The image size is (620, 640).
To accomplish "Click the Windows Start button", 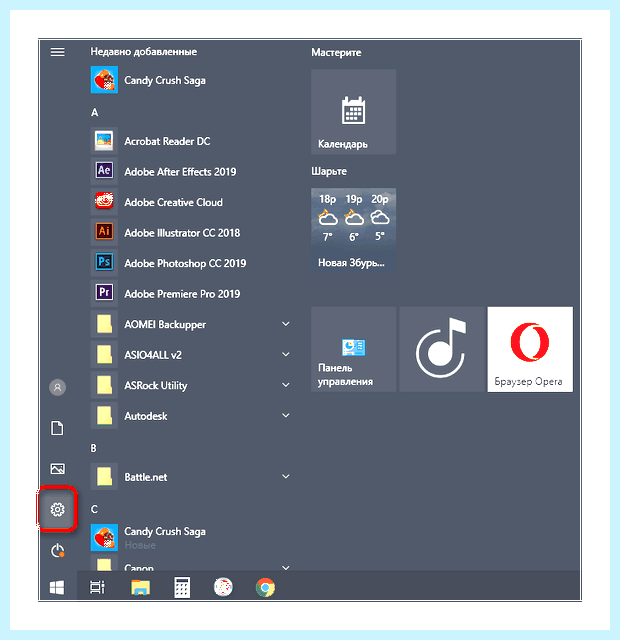I will tap(57, 588).
